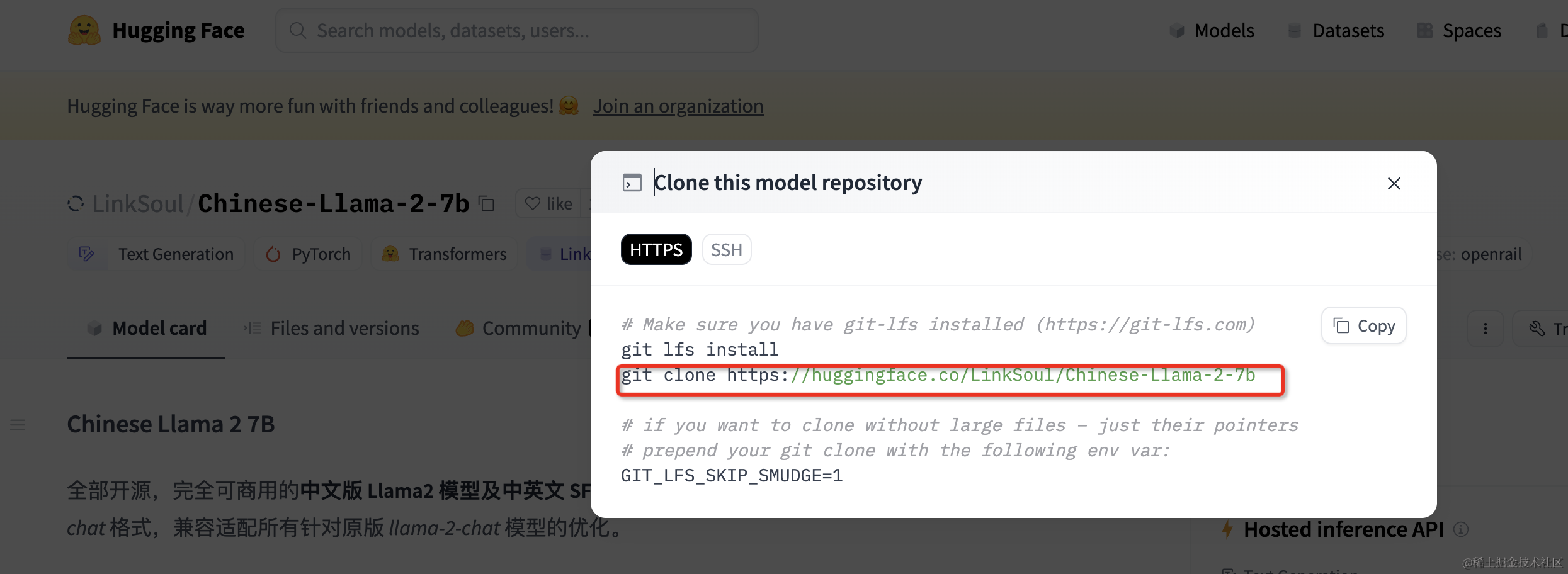
Task: Click the PyTorch tag
Action: coord(309,254)
